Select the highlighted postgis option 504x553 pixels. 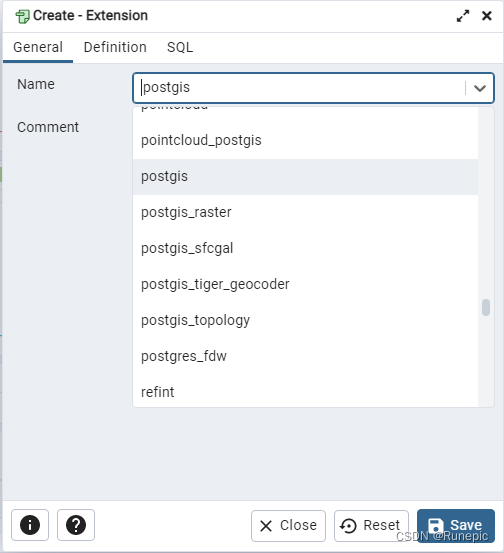(305, 177)
